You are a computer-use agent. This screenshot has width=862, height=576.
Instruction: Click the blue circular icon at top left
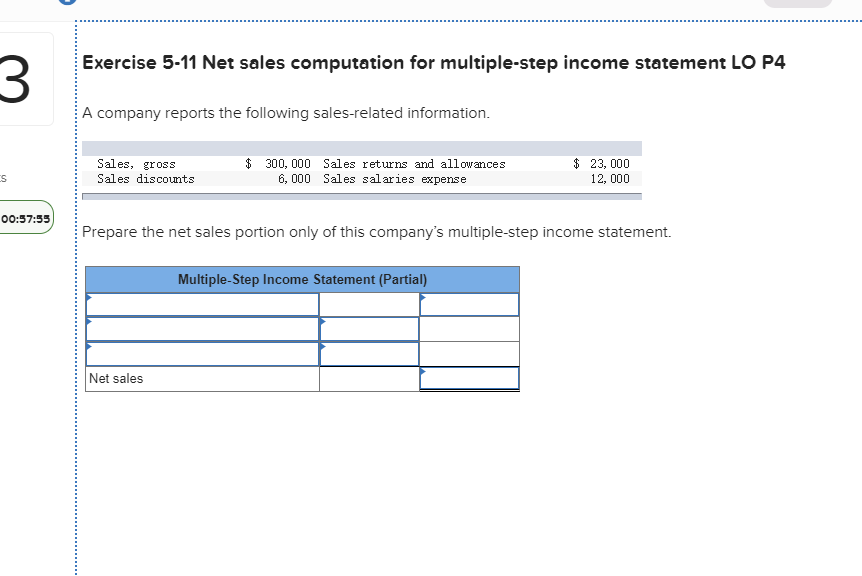[67, 3]
